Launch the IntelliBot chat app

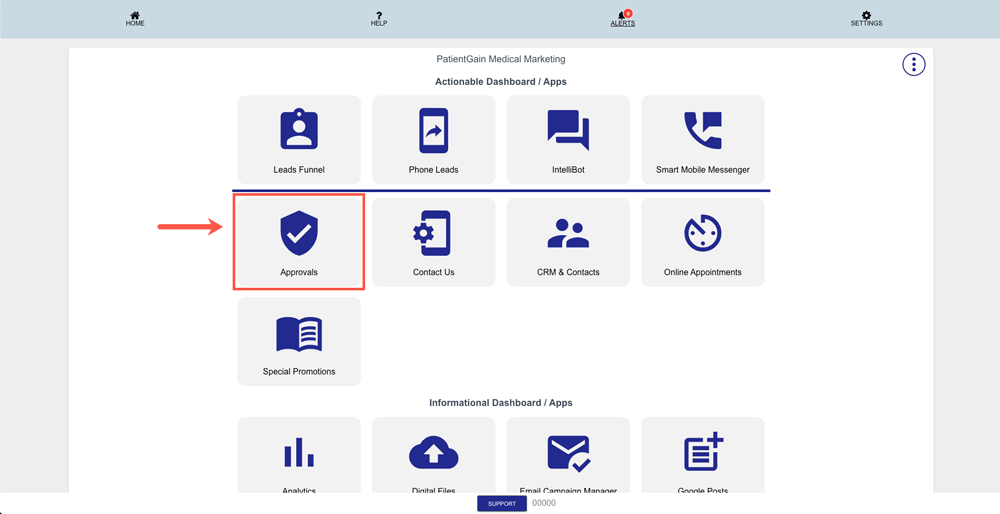coord(568,139)
